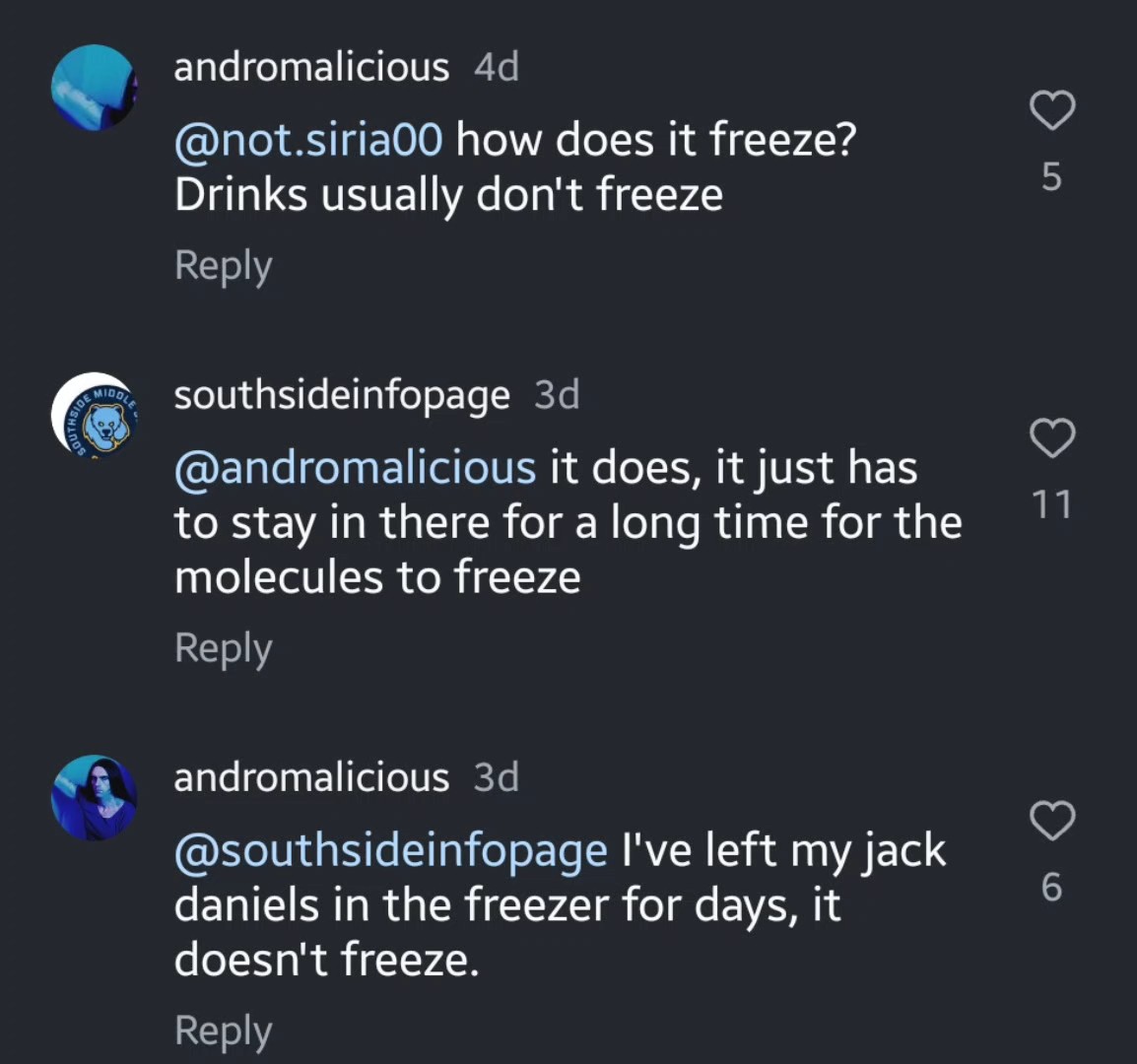Reply to the jack daniels comment
This screenshot has width=1137, height=1064.
click(223, 1031)
